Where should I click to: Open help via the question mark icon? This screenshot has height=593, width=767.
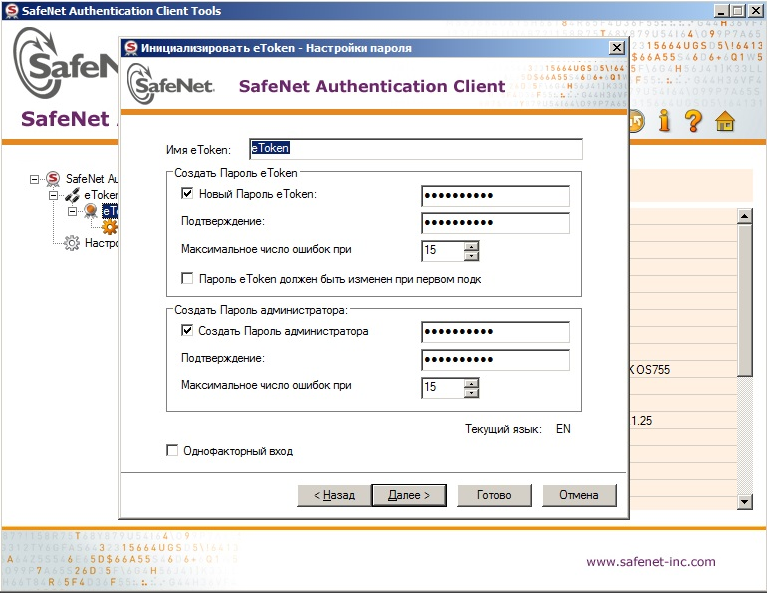click(x=693, y=120)
